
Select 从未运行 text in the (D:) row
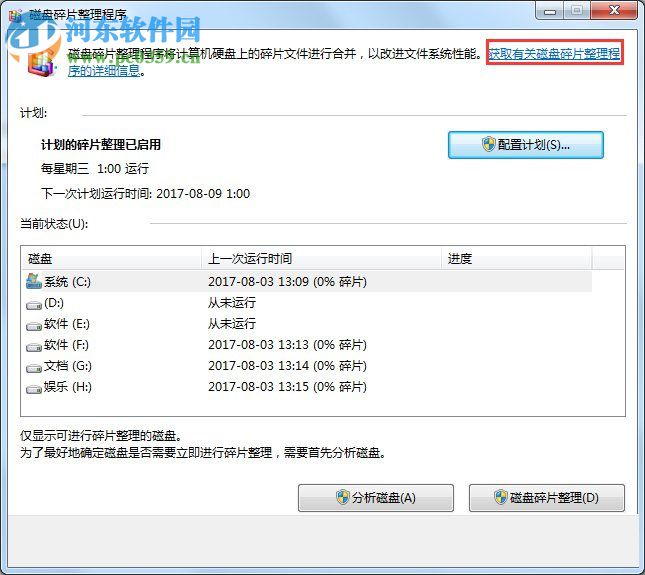[232, 303]
